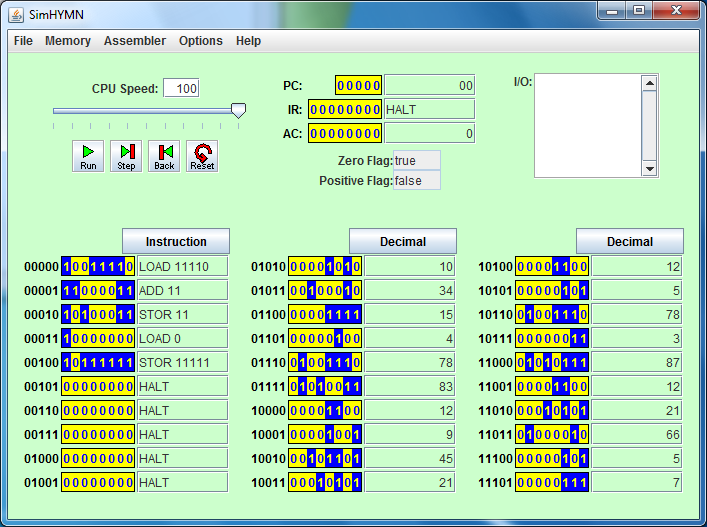Toggle bits at memory address 00101
This screenshot has height=527, width=707.
point(98,386)
